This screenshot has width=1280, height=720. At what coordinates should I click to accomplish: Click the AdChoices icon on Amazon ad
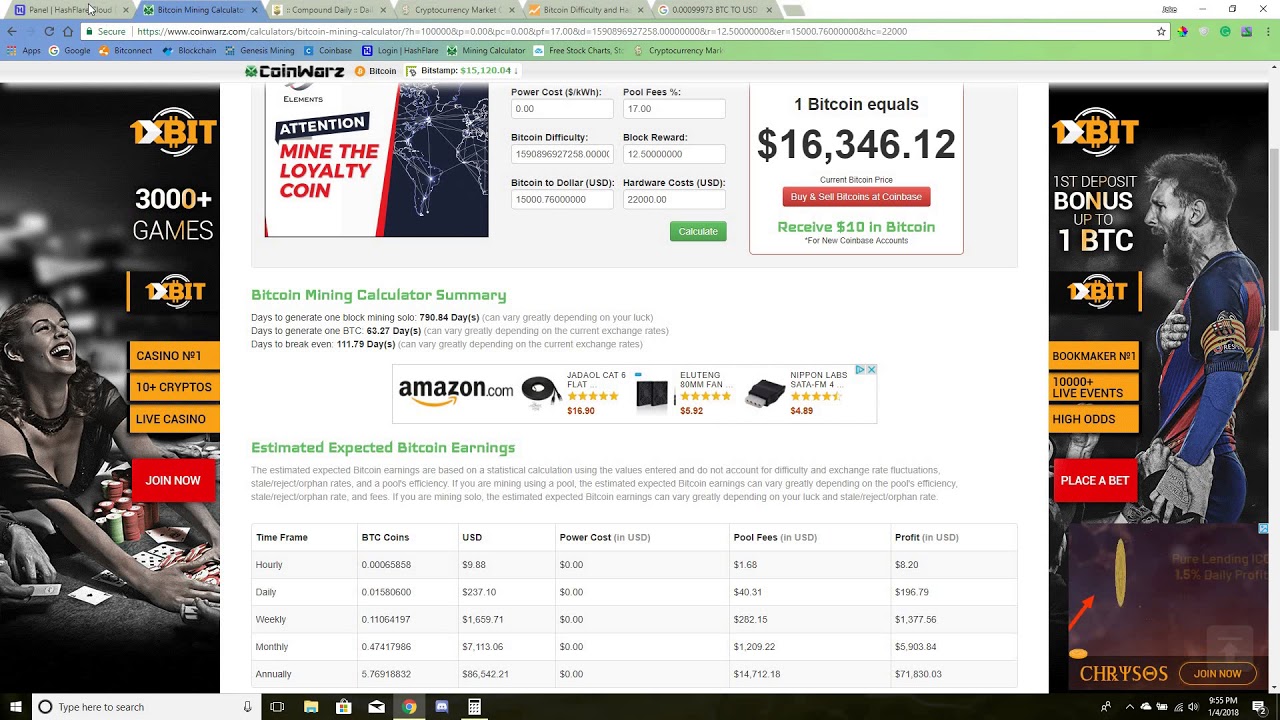pyautogui.click(x=859, y=370)
